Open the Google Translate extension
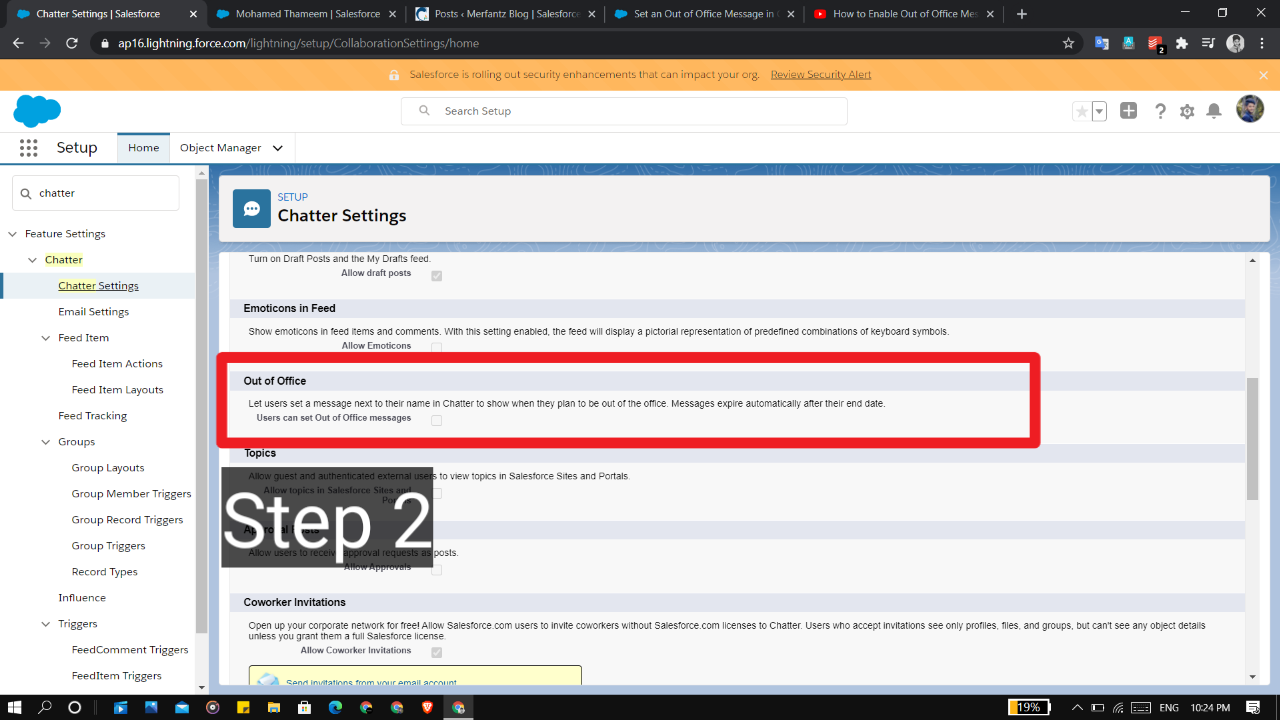This screenshot has width=1280, height=720. 1102,43
